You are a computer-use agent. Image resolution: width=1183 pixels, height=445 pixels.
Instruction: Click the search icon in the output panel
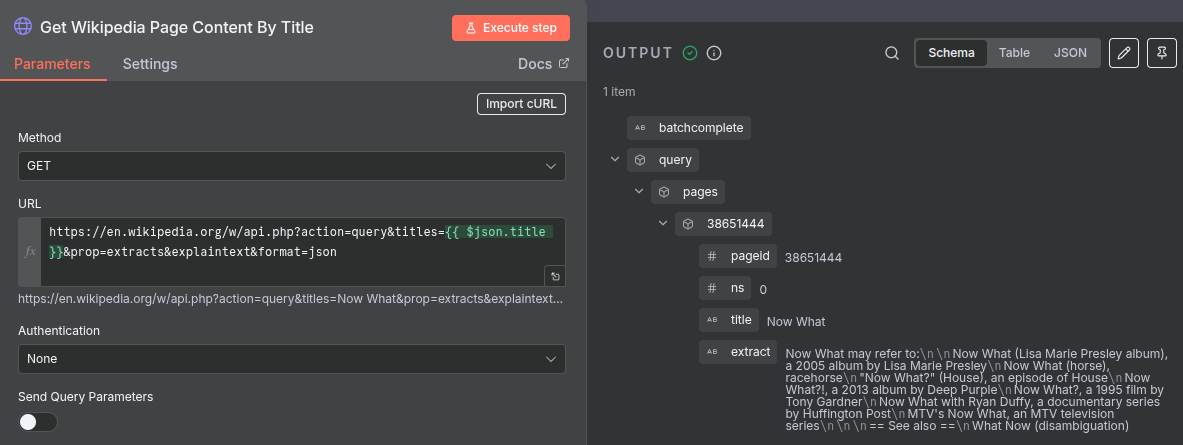pos(892,53)
